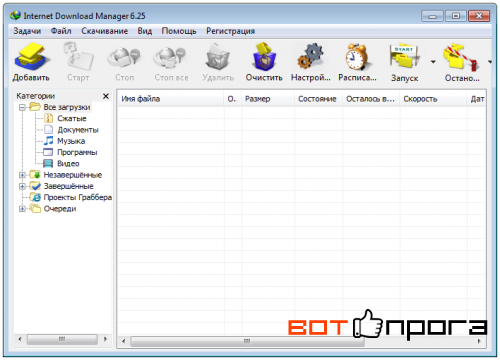Expand the Незавершённые tree node

22,175
